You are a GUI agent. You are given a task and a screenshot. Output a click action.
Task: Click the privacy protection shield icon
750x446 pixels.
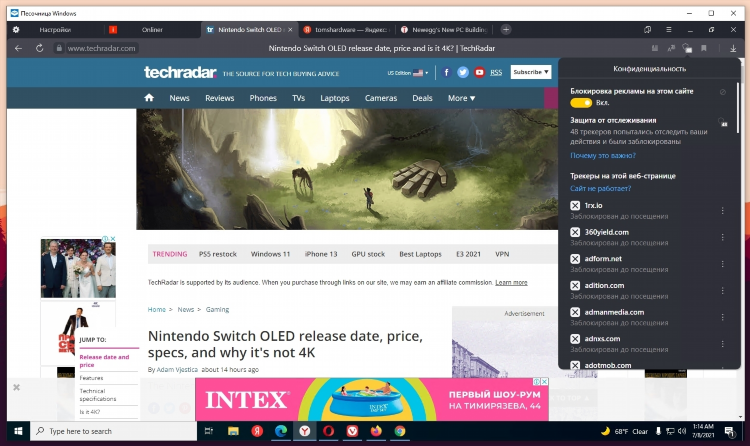[x=687, y=48]
